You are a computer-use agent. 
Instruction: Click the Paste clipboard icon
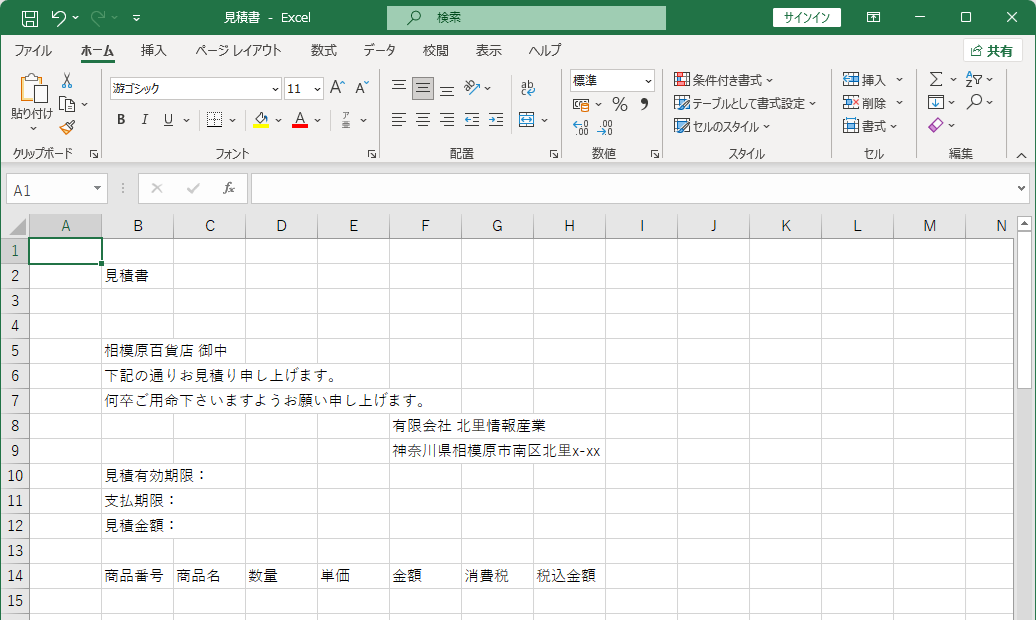coord(34,89)
